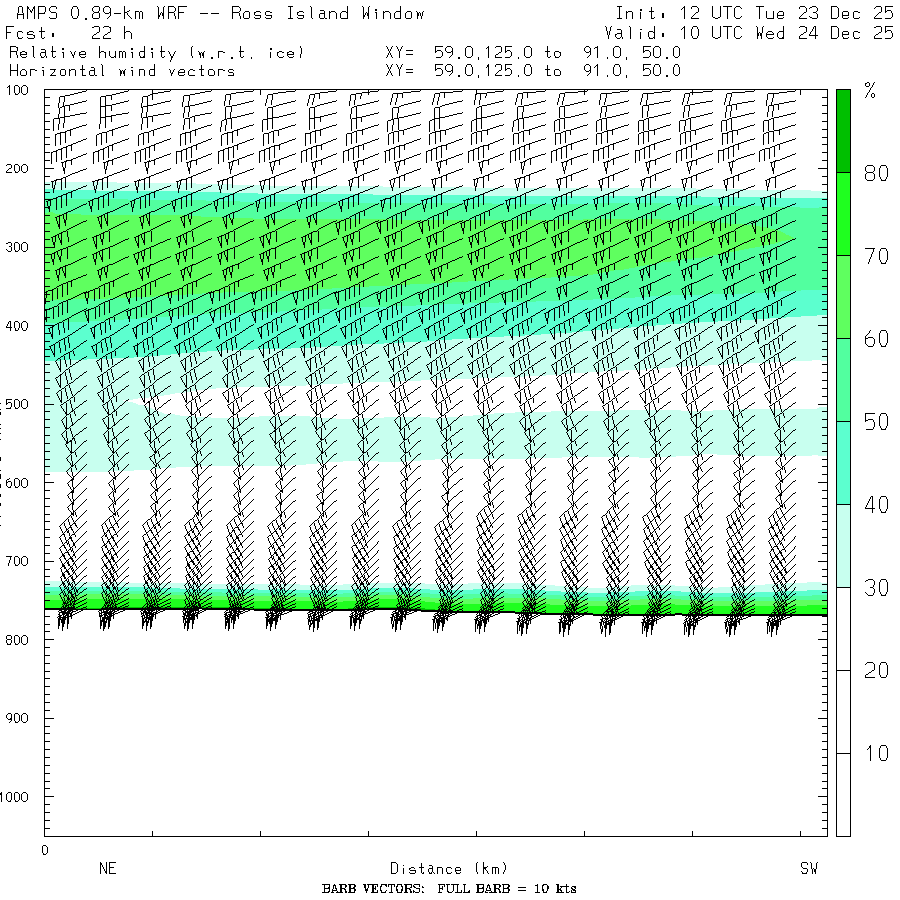The width and height of the screenshot is (900, 900).
Task: Click the Distance (km) axis title
Action: [x=440, y=869]
